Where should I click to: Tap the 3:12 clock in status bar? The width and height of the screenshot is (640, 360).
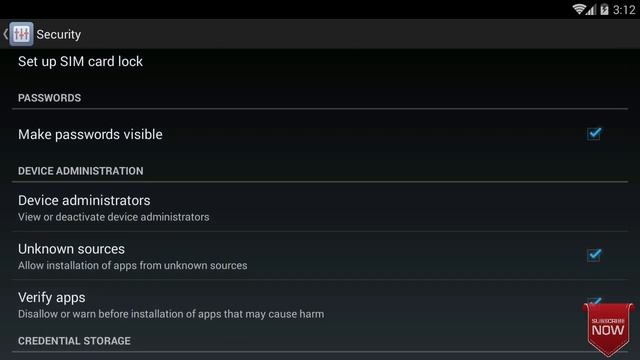coord(624,9)
